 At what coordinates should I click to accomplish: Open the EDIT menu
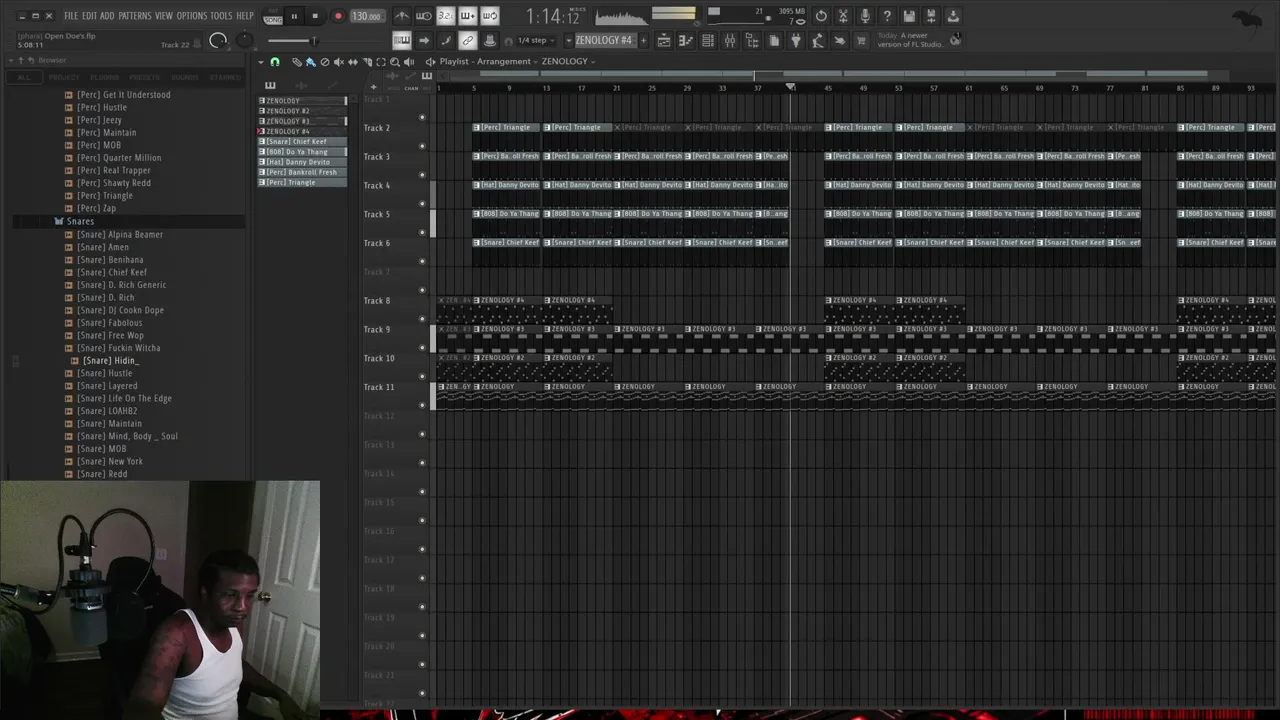pos(89,16)
